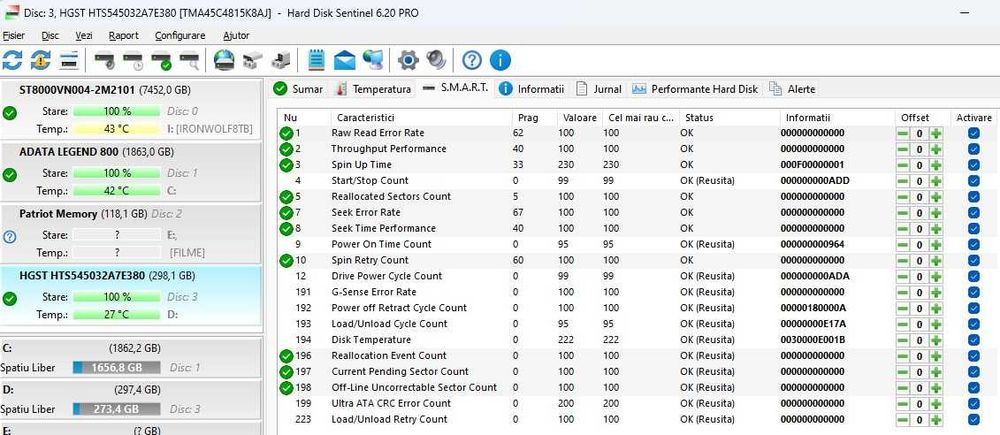Open the Fisier menu

[x=14, y=36]
